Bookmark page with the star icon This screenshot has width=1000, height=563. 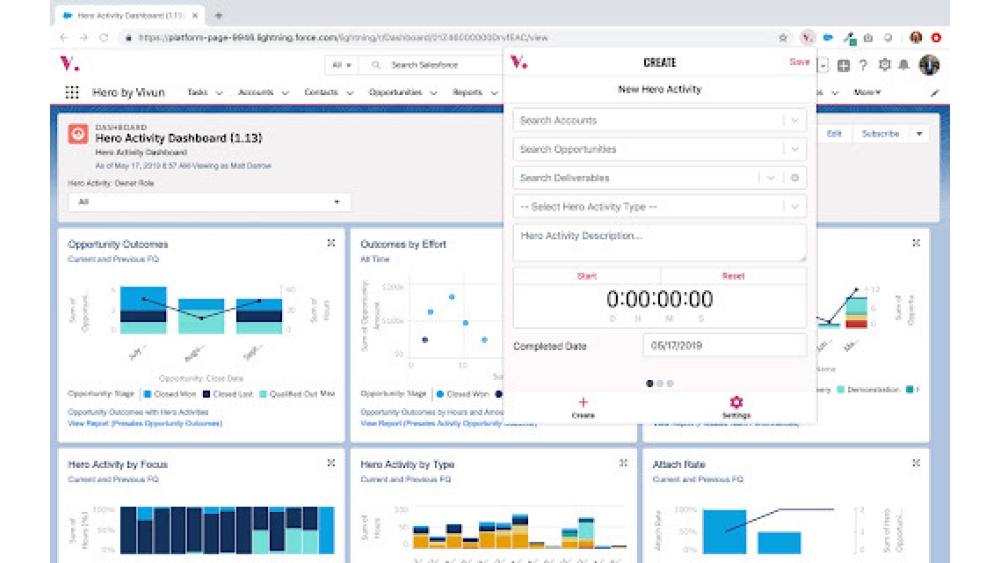point(783,37)
